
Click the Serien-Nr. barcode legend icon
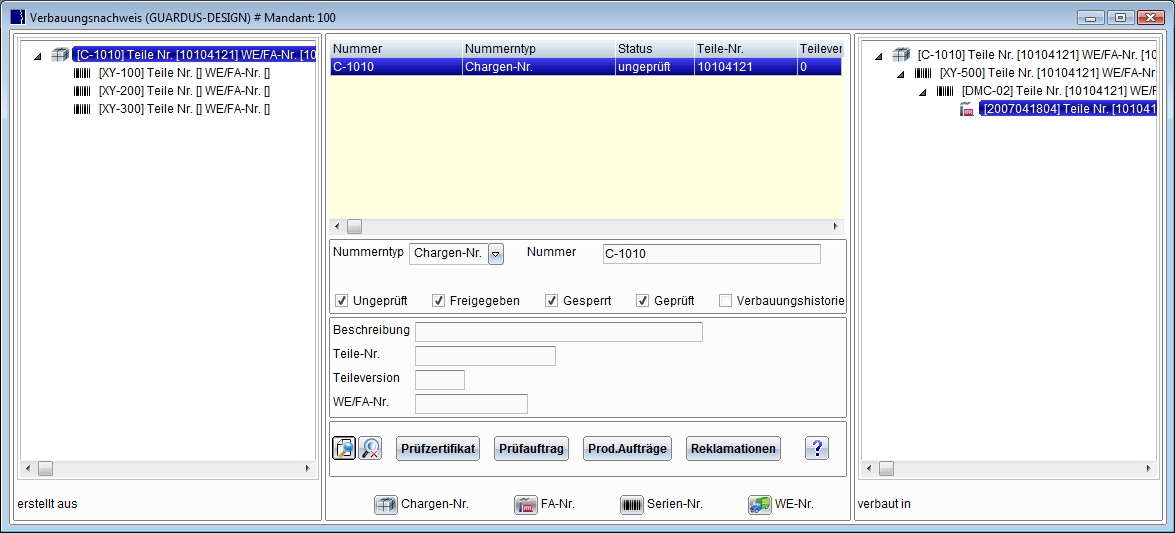pyautogui.click(x=632, y=505)
